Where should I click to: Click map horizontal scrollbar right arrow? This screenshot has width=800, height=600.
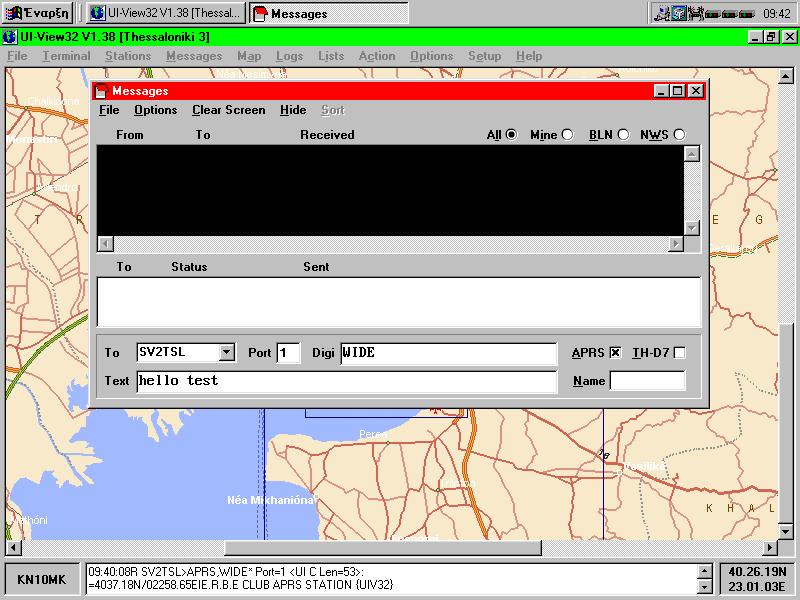(x=769, y=548)
